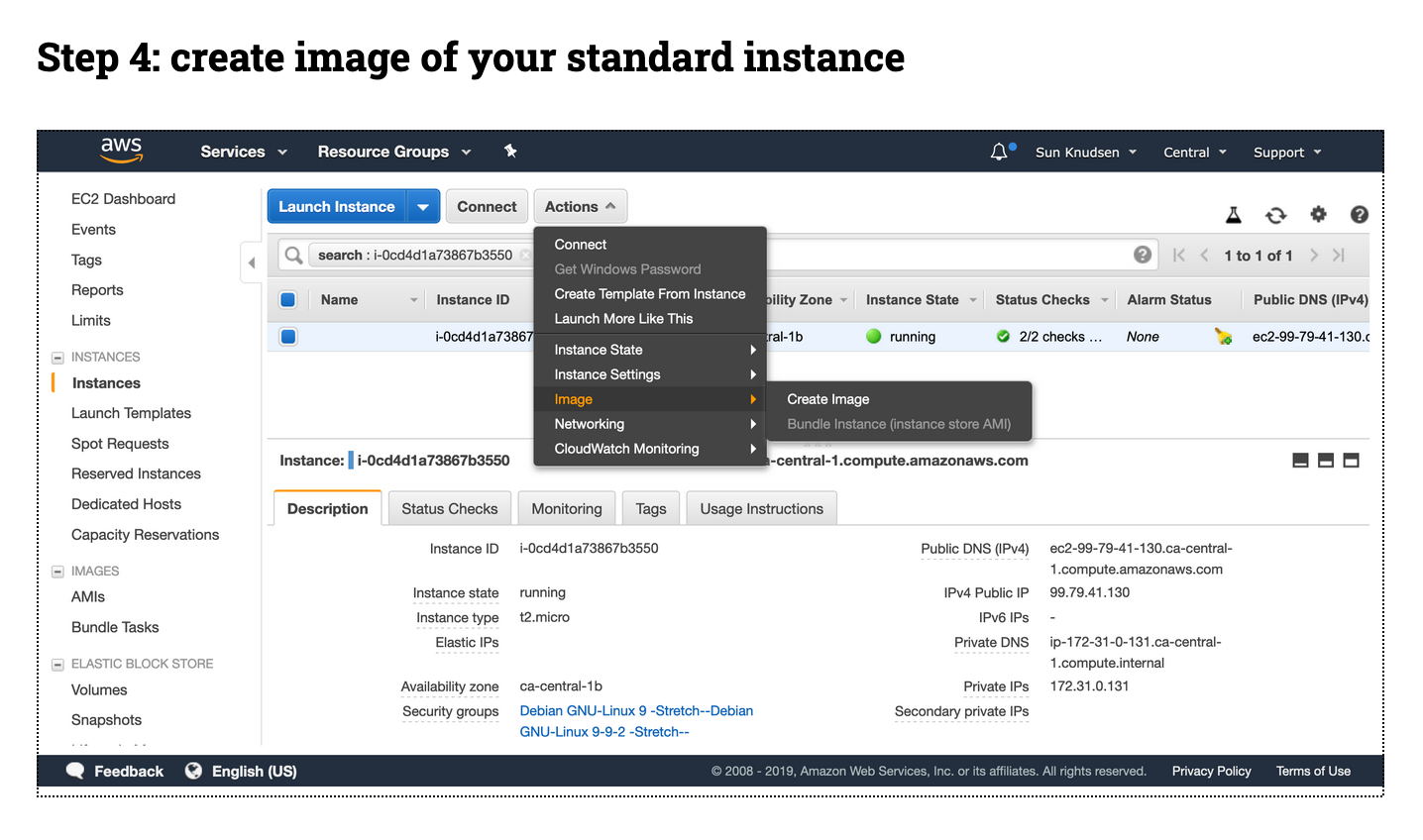Screen dimensions: 1423x840
Task: Click the AWS logo
Action: tap(121, 151)
